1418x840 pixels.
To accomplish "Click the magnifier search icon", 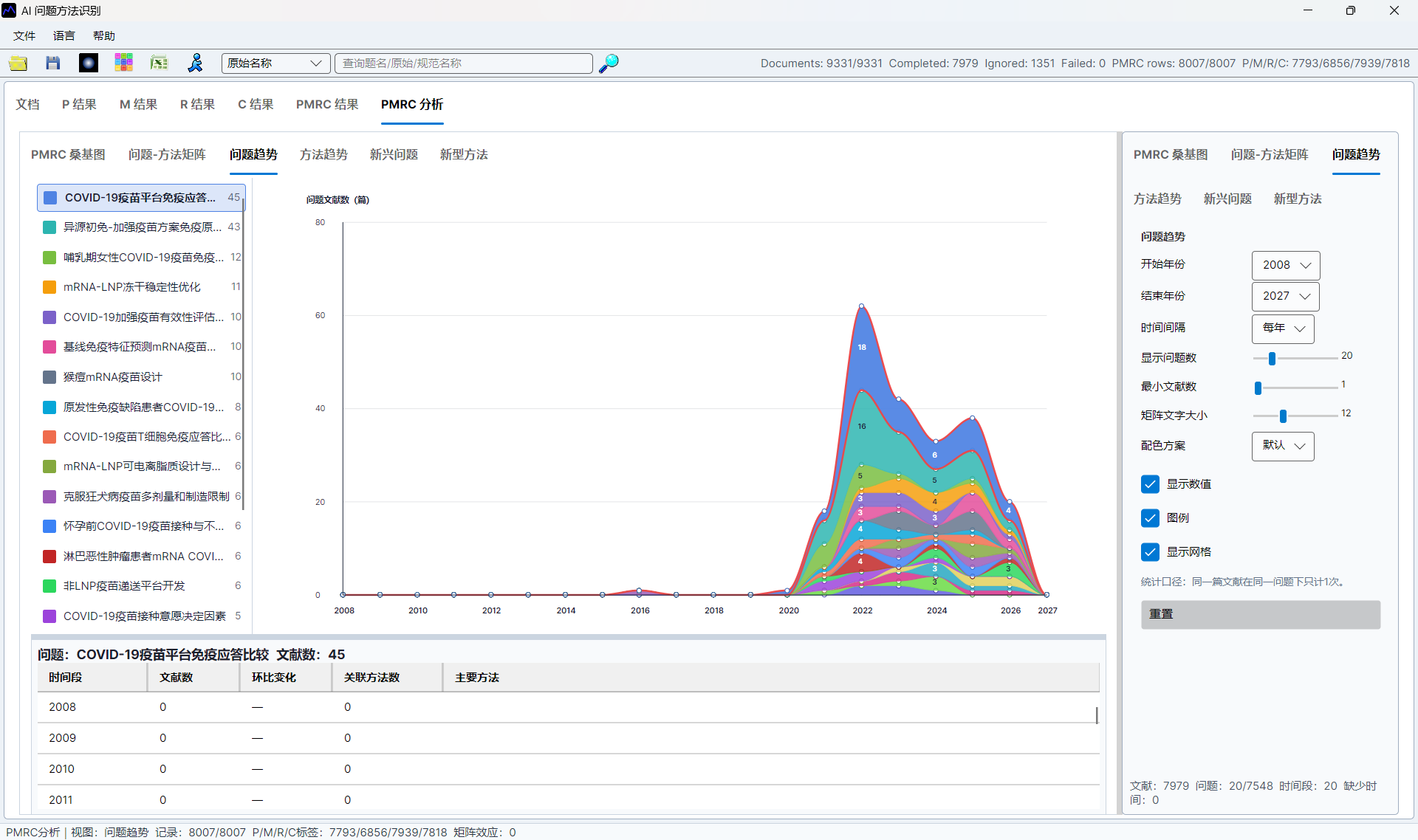I will (x=609, y=63).
